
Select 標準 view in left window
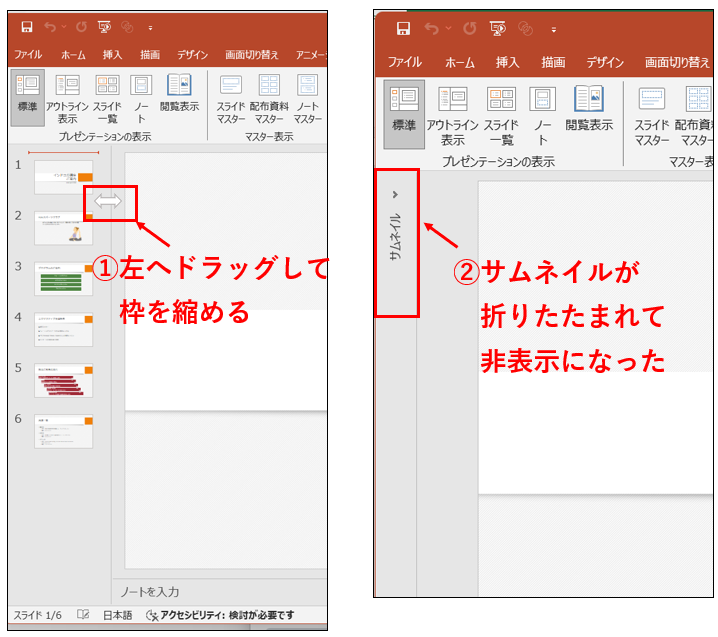pos(27,97)
